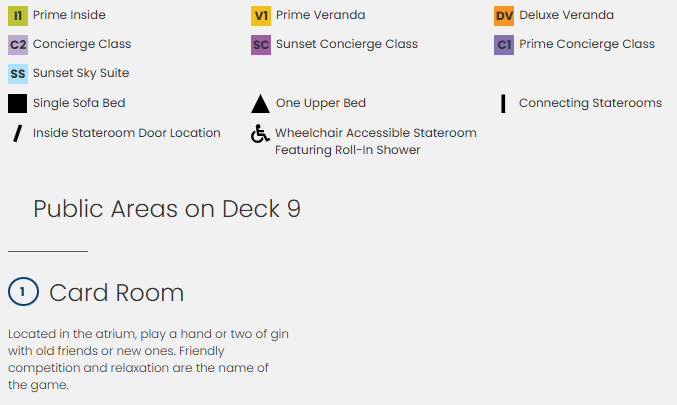Click the Prime Veranda 'V1' legend badge
The height and width of the screenshot is (405, 677).
coord(260,16)
